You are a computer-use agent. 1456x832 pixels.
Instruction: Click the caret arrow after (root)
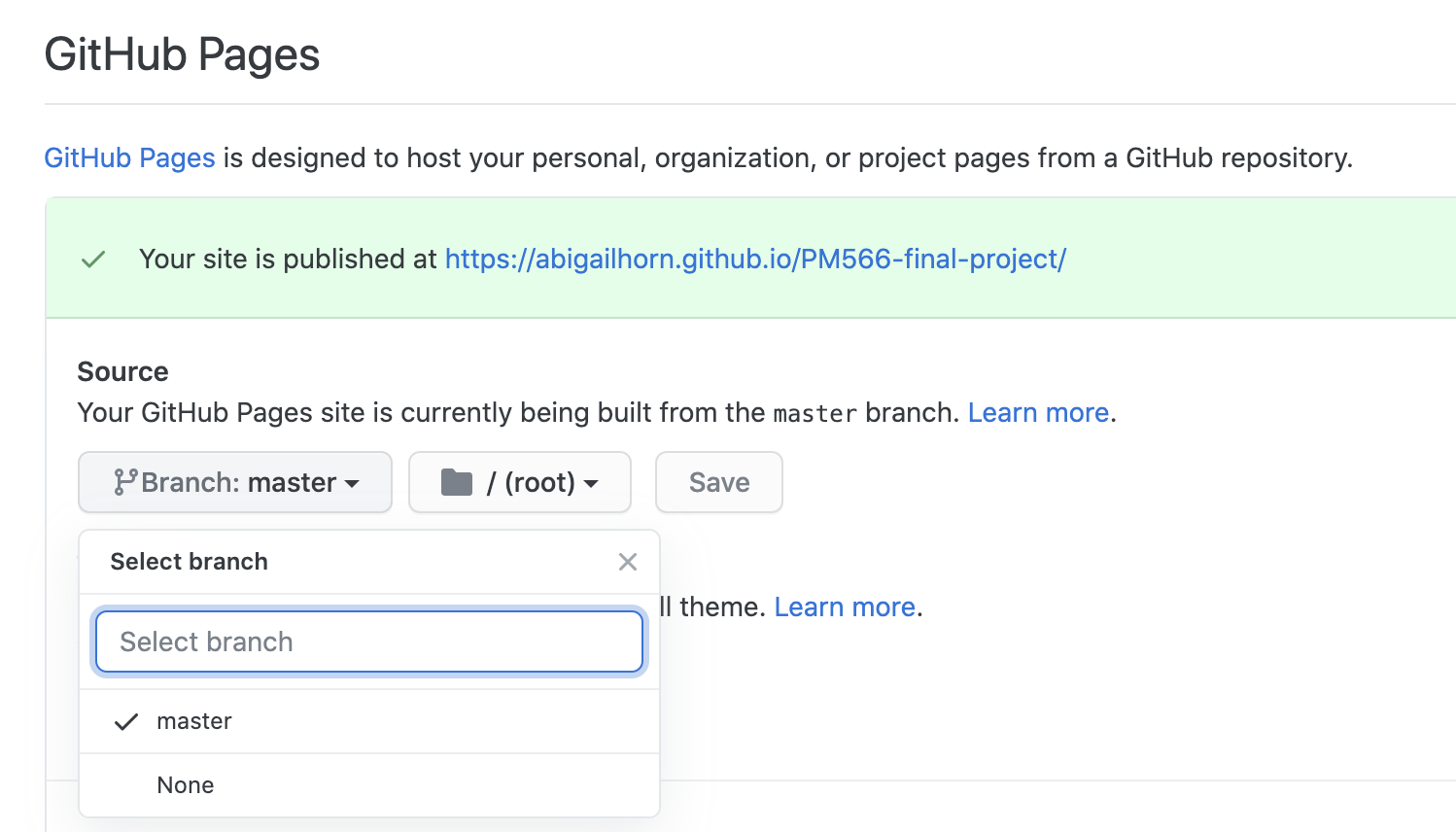point(591,484)
